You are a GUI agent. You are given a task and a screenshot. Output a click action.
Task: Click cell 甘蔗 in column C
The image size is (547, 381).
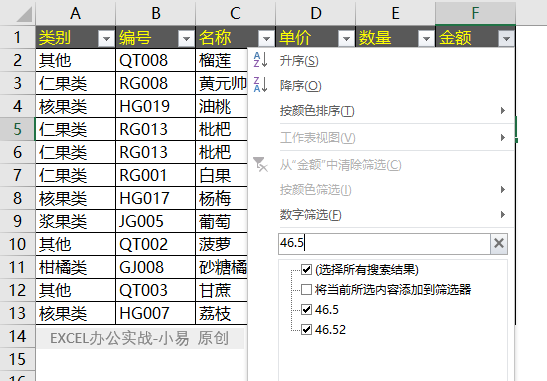222,291
